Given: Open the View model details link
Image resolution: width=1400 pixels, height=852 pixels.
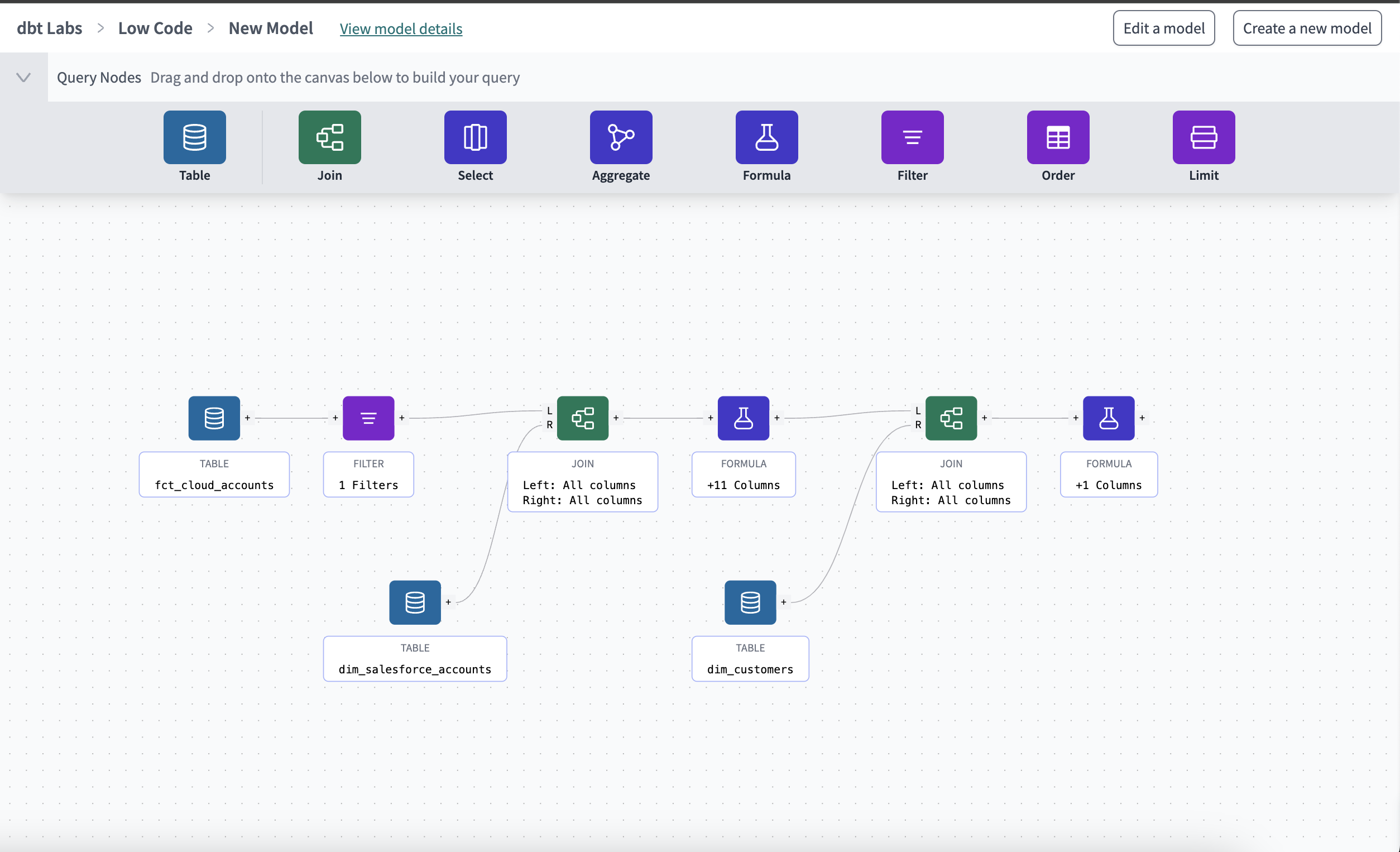Looking at the screenshot, I should [401, 28].
